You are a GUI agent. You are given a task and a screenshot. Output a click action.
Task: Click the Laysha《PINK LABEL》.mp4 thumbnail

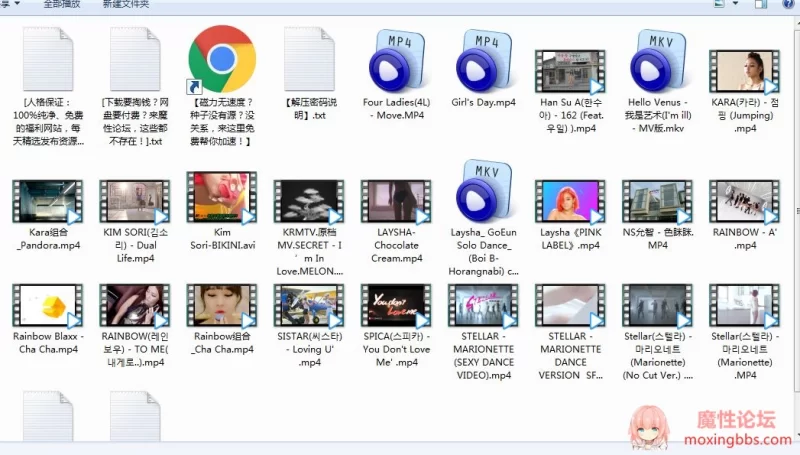(x=570, y=201)
